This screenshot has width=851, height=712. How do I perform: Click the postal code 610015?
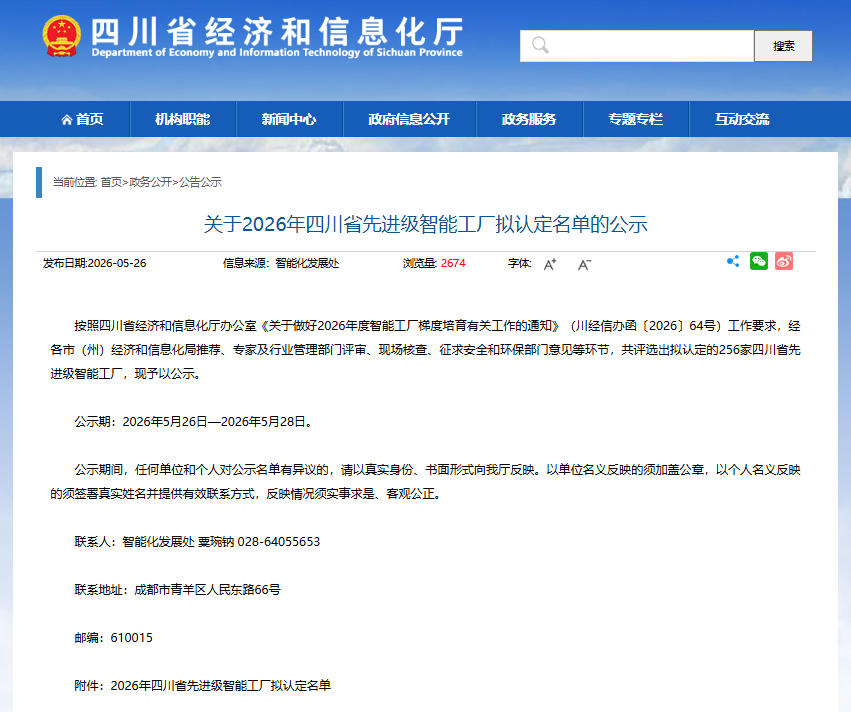pyautogui.click(x=132, y=638)
